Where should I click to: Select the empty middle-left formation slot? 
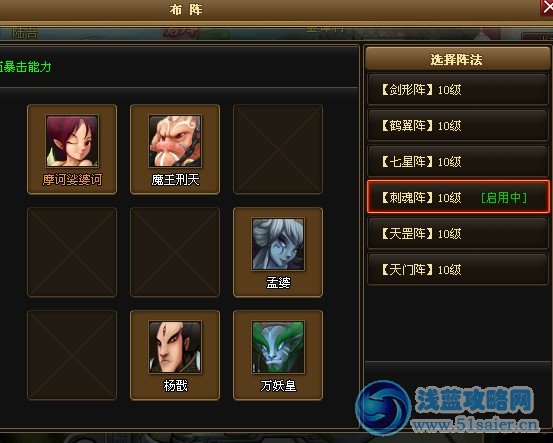click(x=72, y=252)
